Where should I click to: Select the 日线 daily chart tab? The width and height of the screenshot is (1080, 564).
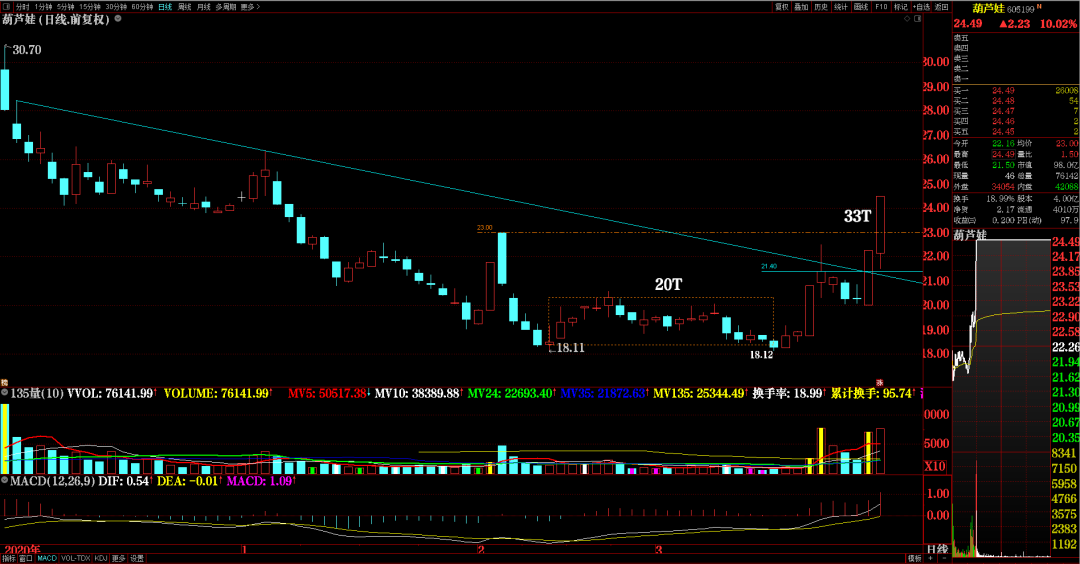click(x=165, y=6)
